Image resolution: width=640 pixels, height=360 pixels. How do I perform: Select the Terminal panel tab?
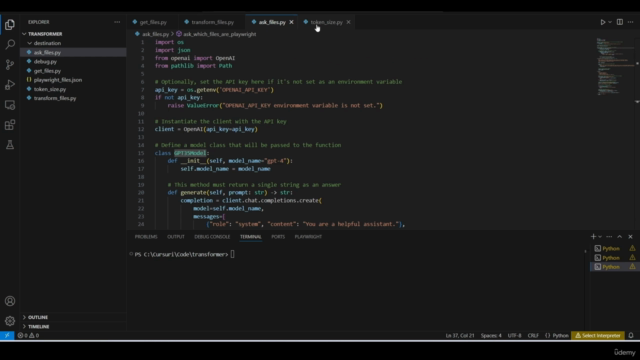point(251,237)
